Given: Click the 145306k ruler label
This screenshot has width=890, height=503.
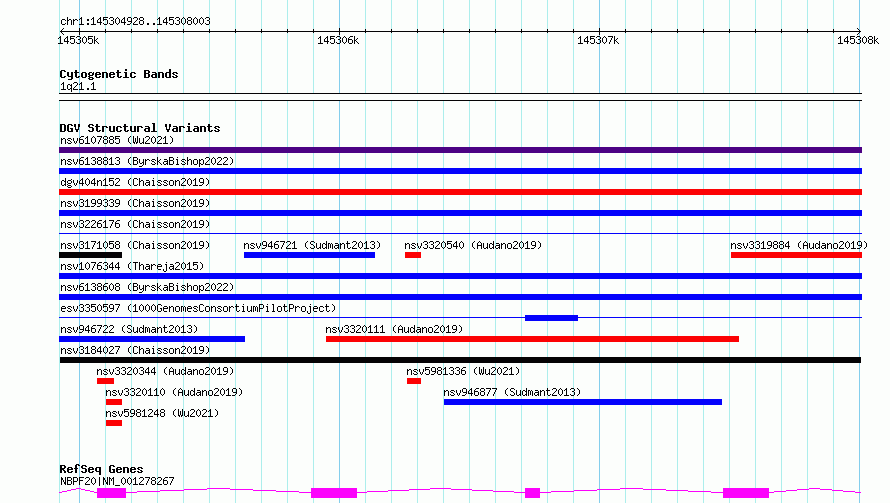Looking at the screenshot, I should tap(338, 40).
